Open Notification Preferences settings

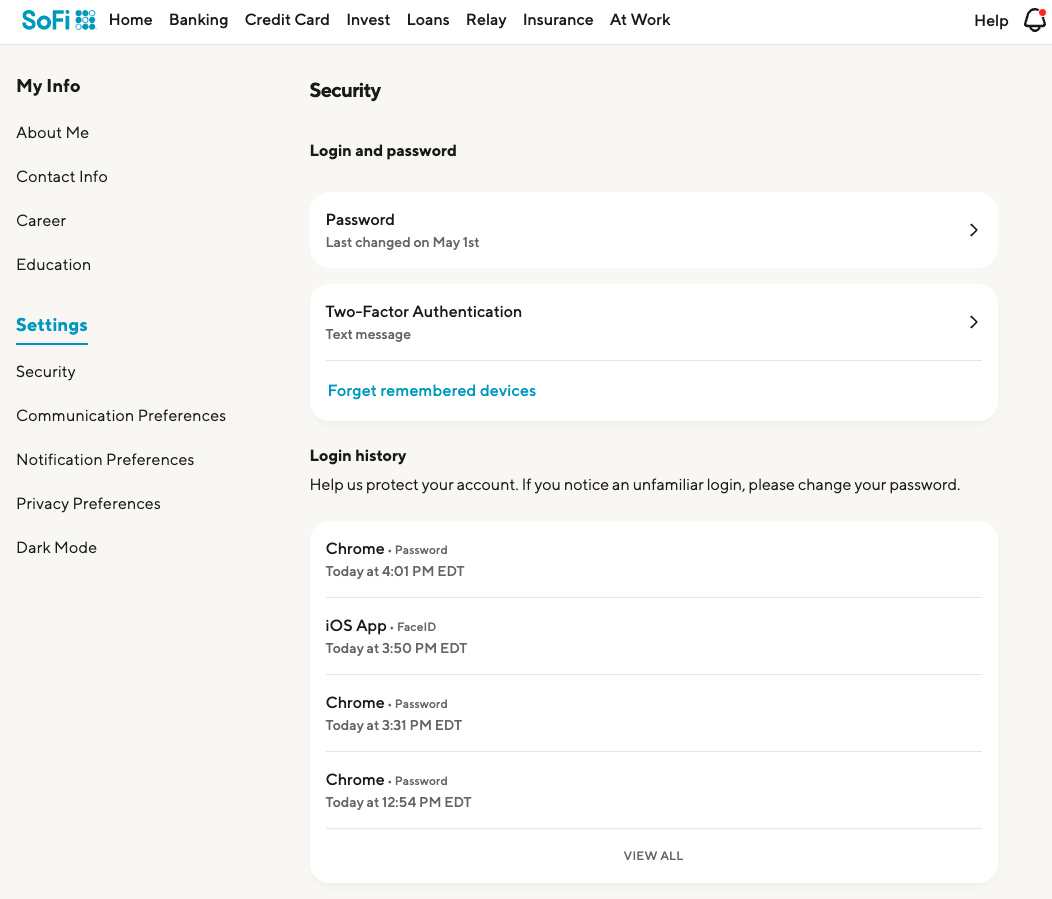(105, 460)
